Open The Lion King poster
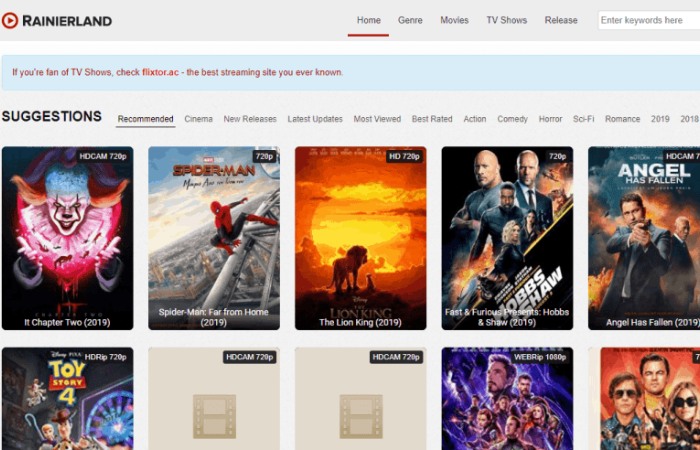This screenshot has height=450, width=700. click(361, 238)
